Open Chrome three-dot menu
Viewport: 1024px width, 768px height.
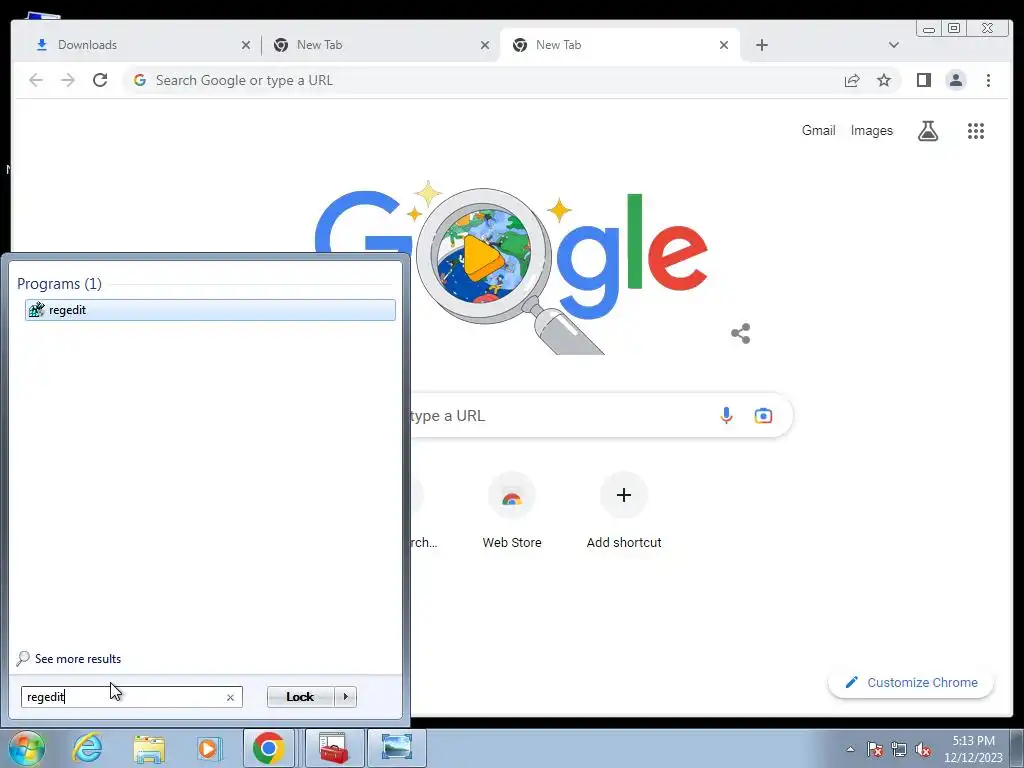pyautogui.click(x=988, y=80)
